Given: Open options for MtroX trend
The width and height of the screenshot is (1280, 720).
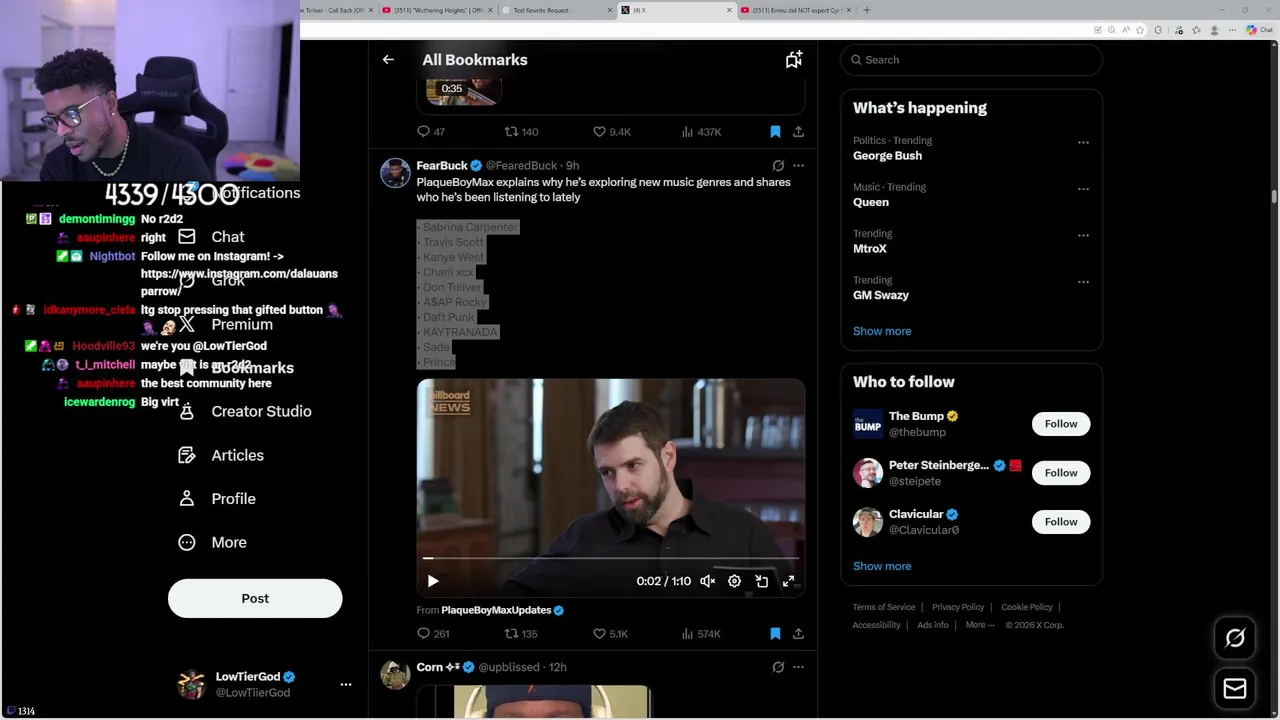Looking at the screenshot, I should [1083, 236].
